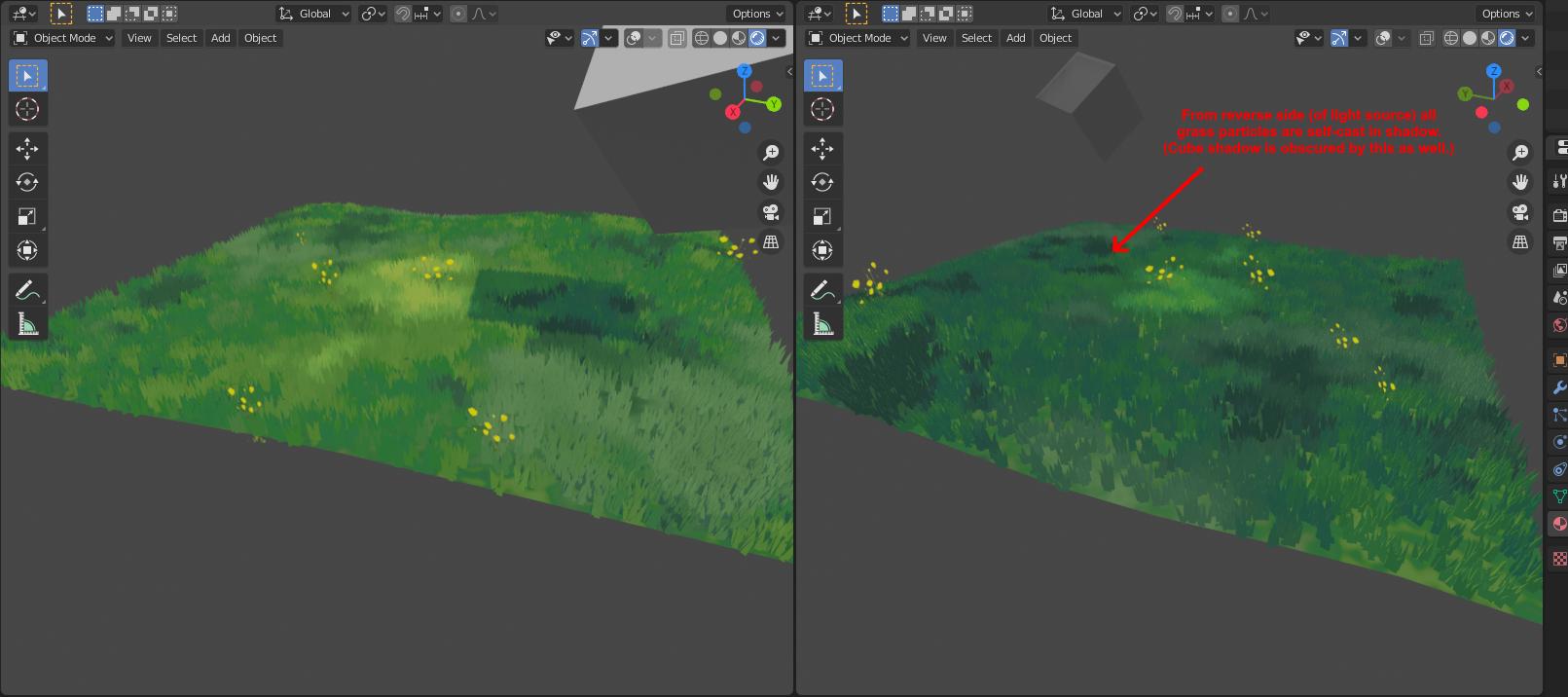Image resolution: width=1568 pixels, height=697 pixels.
Task: Open the Add menu in left viewport
Action: click(x=221, y=38)
